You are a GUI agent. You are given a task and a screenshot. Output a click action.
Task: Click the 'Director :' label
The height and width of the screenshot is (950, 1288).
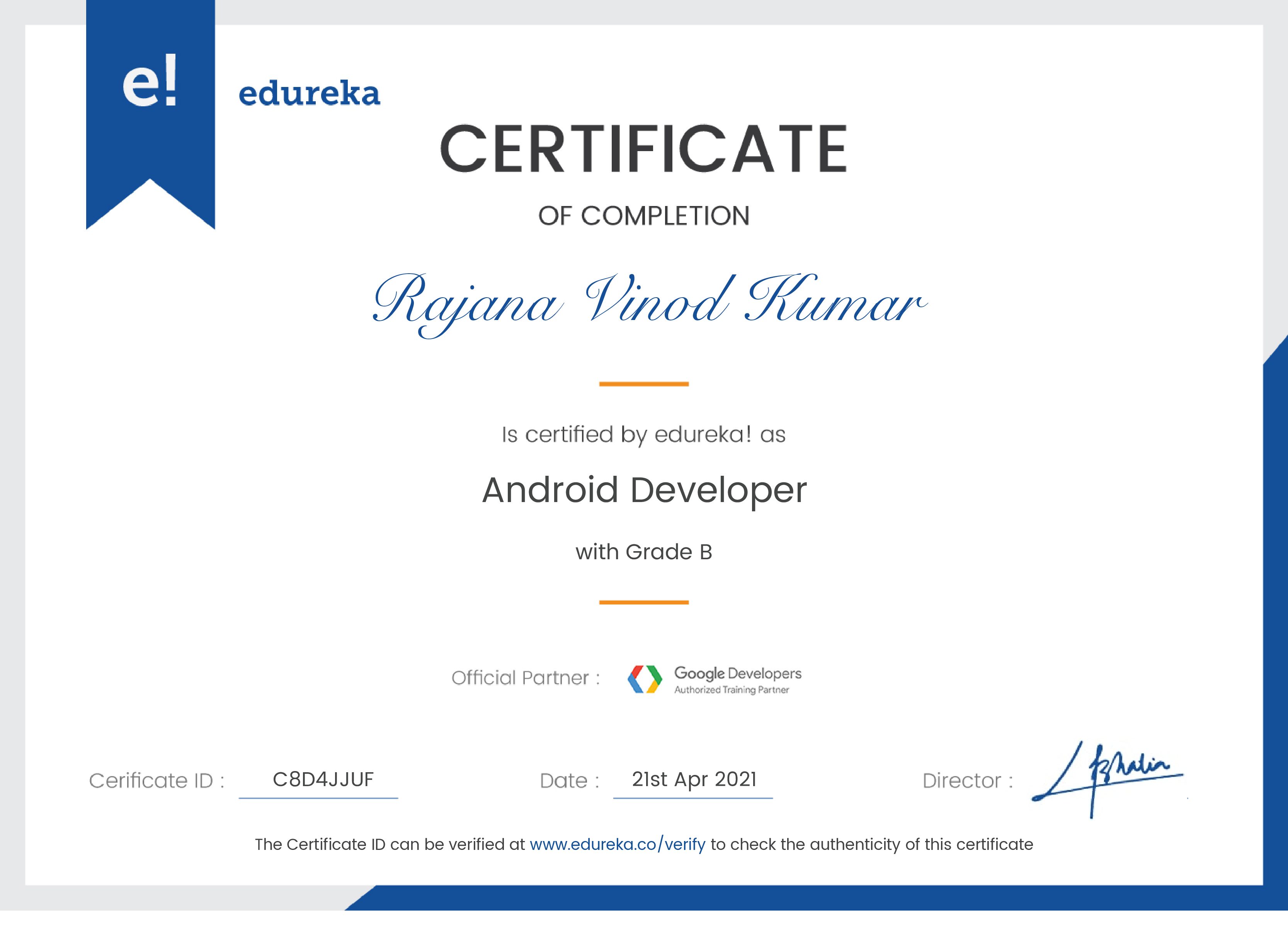968,781
